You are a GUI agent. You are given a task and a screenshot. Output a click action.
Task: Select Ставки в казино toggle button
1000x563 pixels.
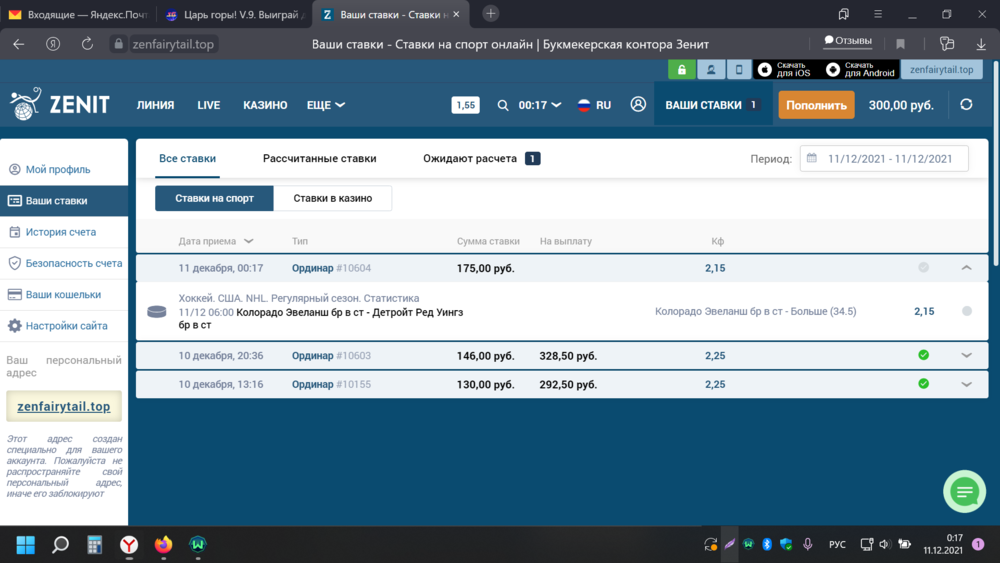coord(332,198)
